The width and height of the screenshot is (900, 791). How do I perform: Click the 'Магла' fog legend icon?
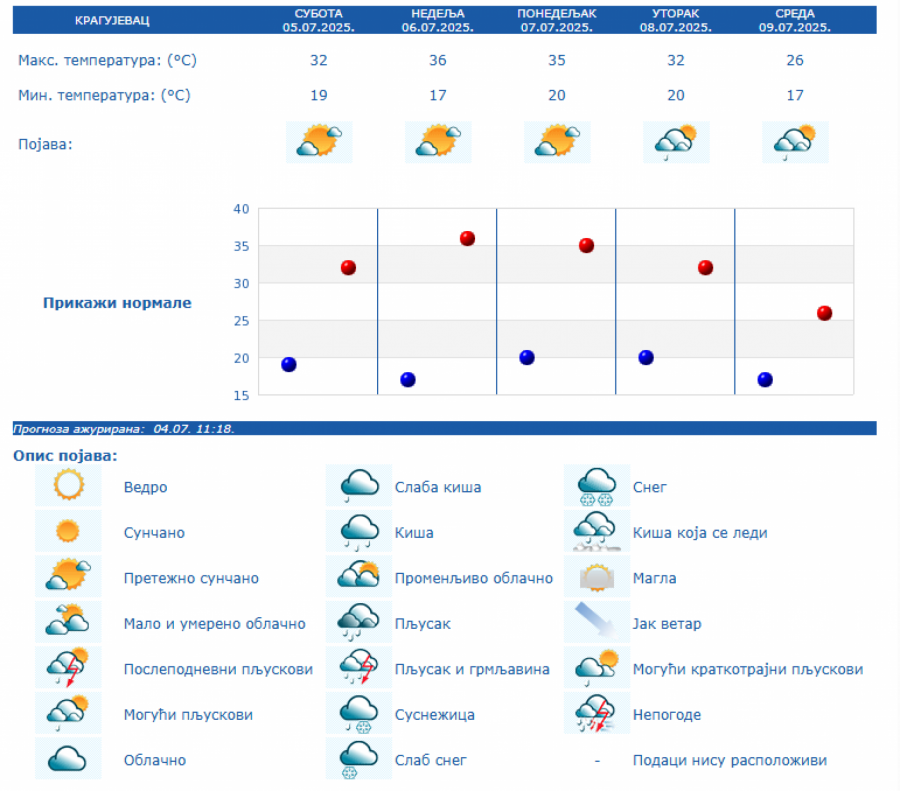click(597, 578)
